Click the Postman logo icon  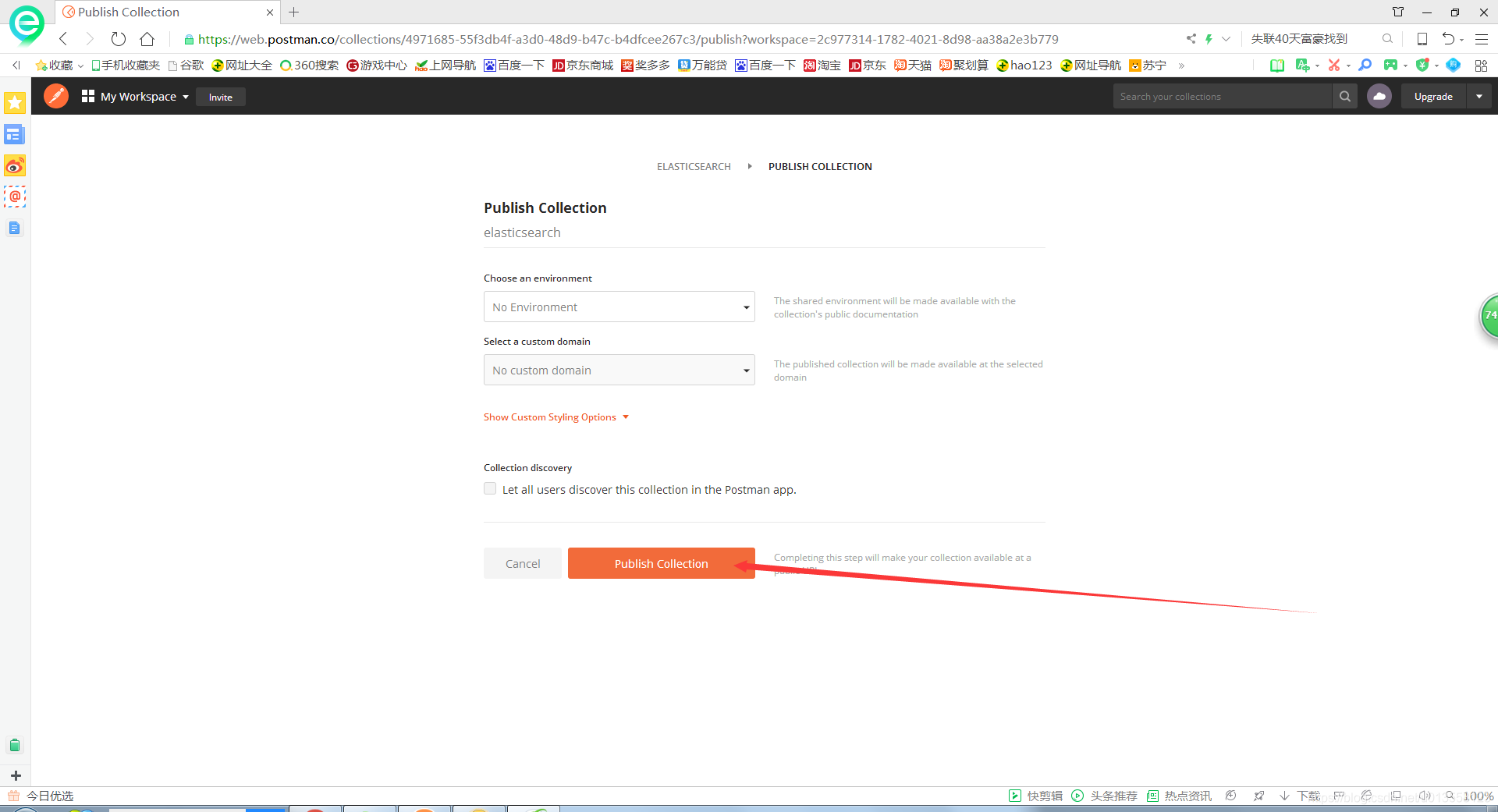coord(56,96)
